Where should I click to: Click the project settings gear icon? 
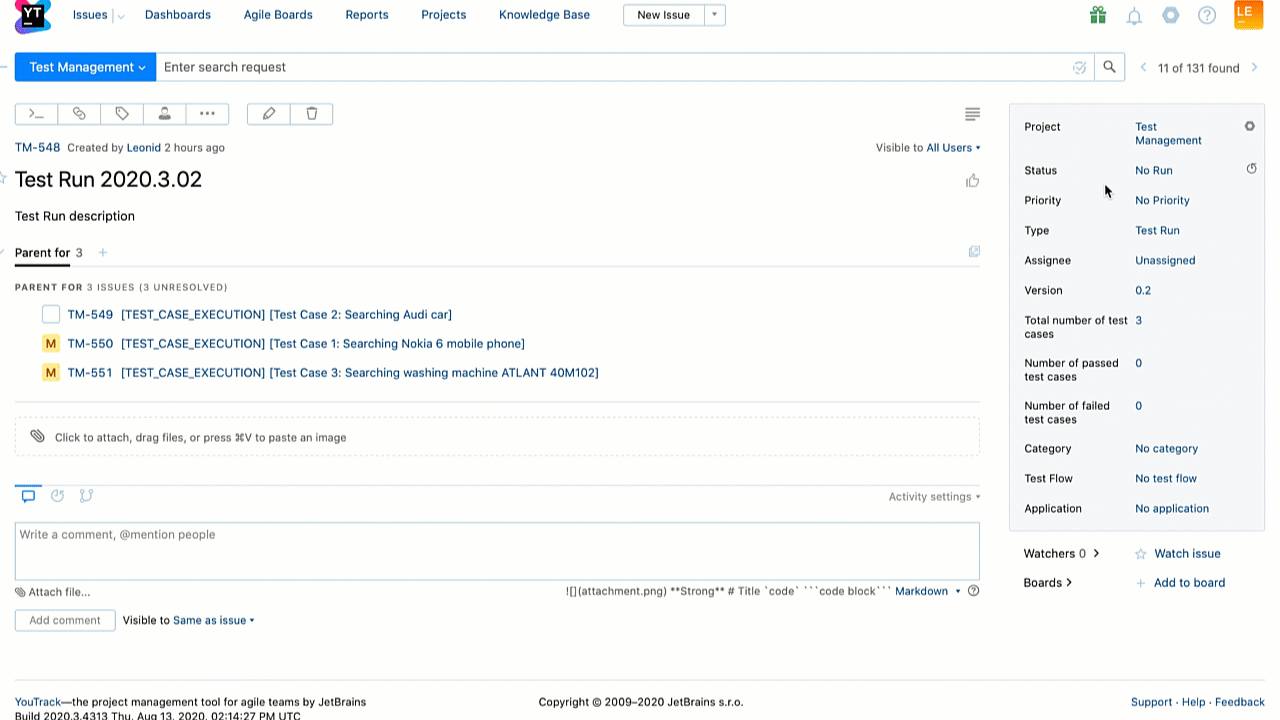point(1249,126)
